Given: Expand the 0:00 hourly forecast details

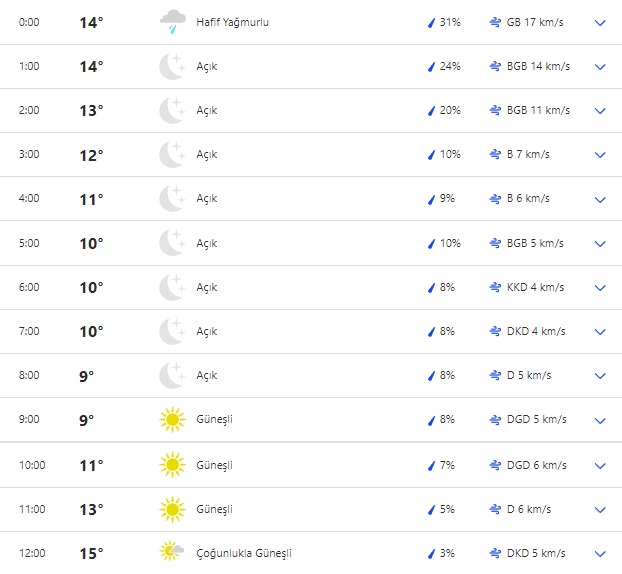Looking at the screenshot, I should pyautogui.click(x=600, y=22).
